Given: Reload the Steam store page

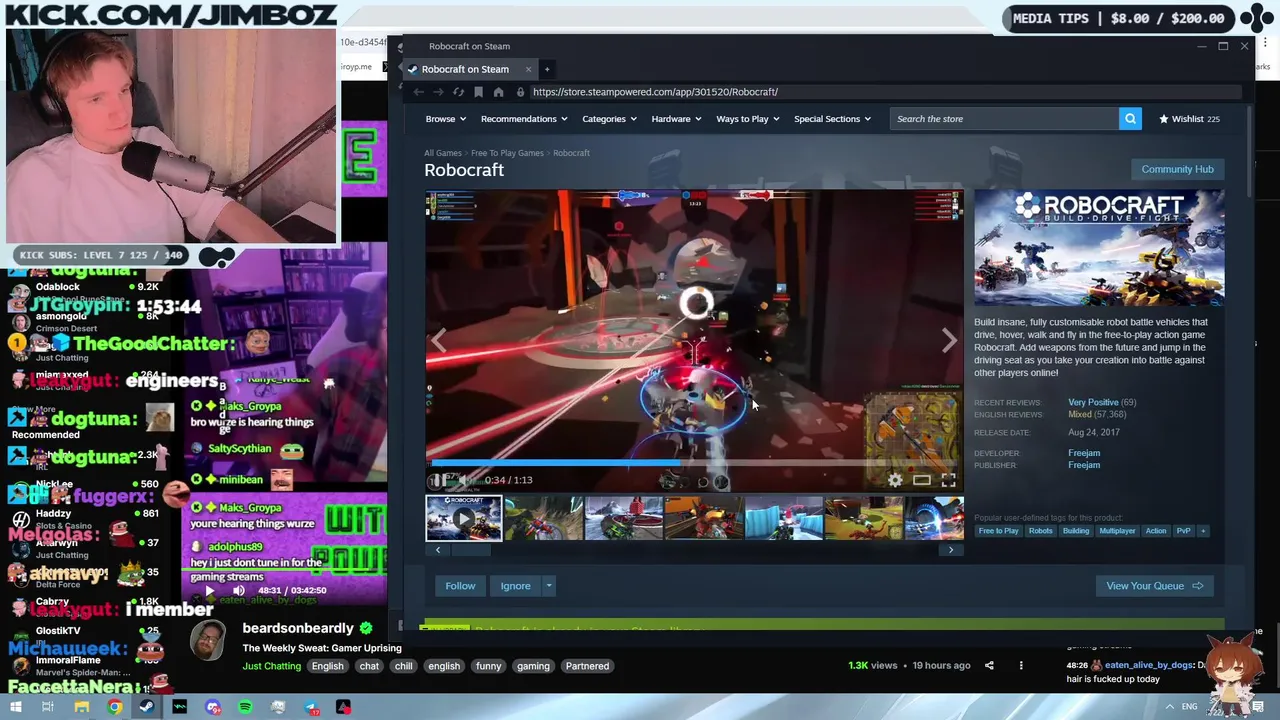Looking at the screenshot, I should [458, 92].
